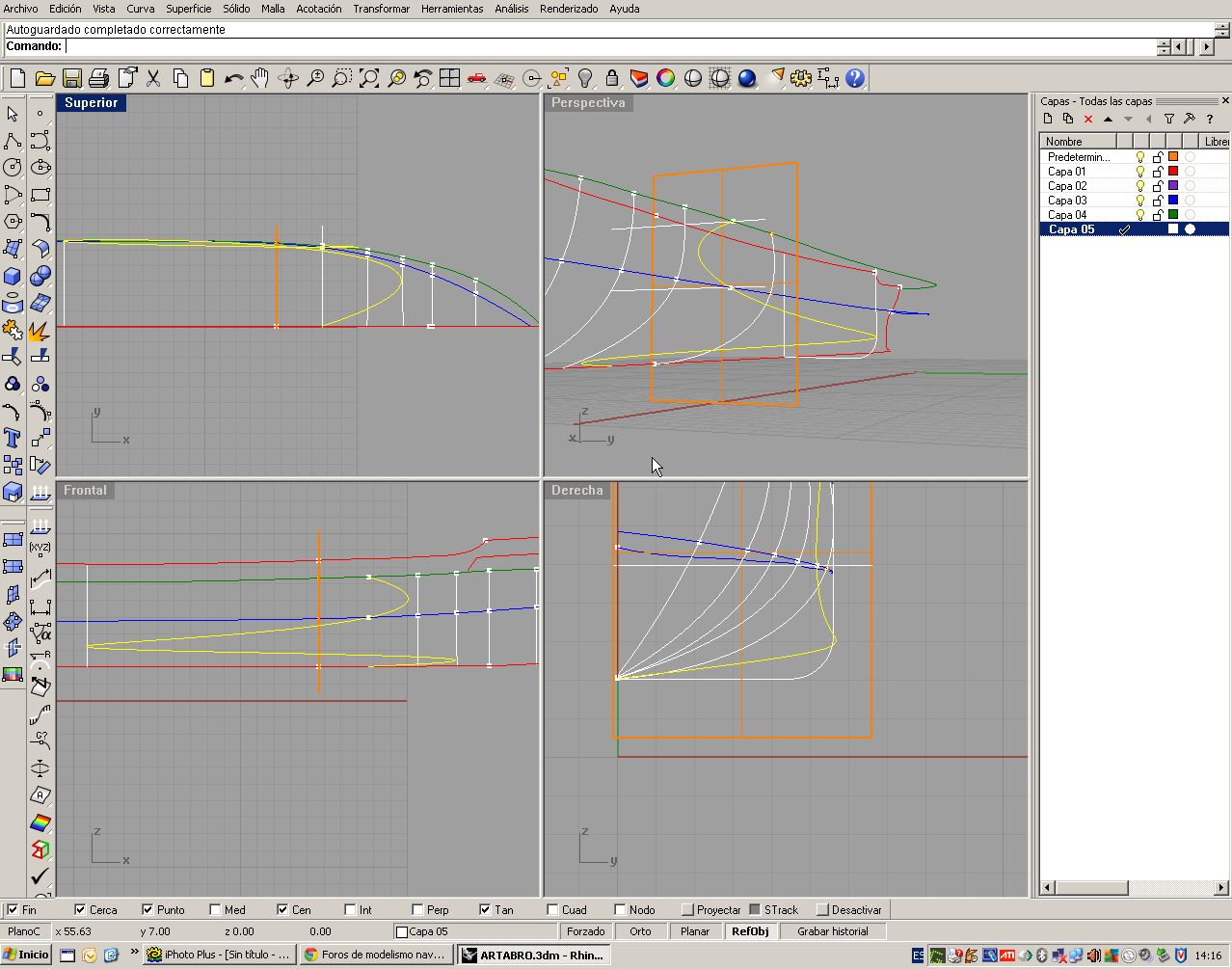Click purple color swatch of Capa 02

point(1173,186)
